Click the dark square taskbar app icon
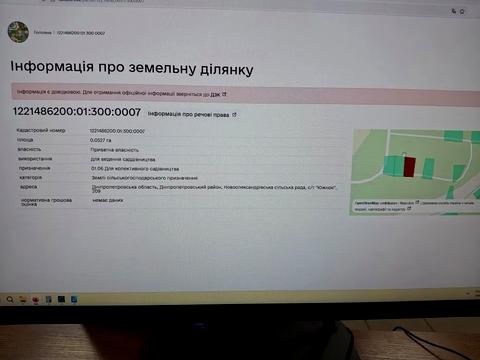This screenshot has height=360, width=480. 61,299
